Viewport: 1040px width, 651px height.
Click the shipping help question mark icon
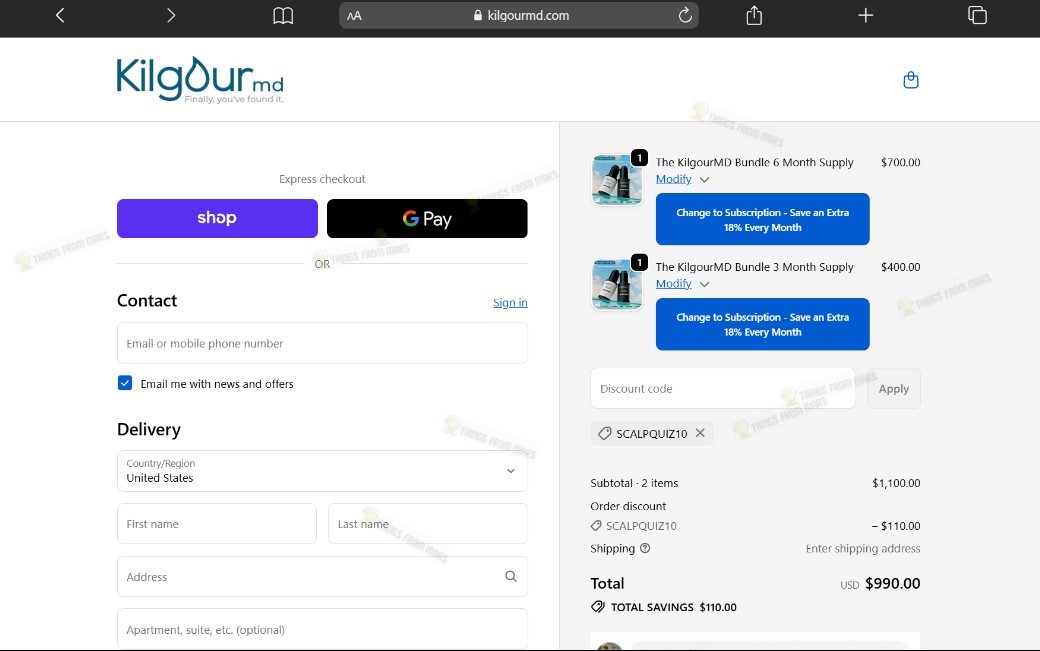pyautogui.click(x=645, y=548)
